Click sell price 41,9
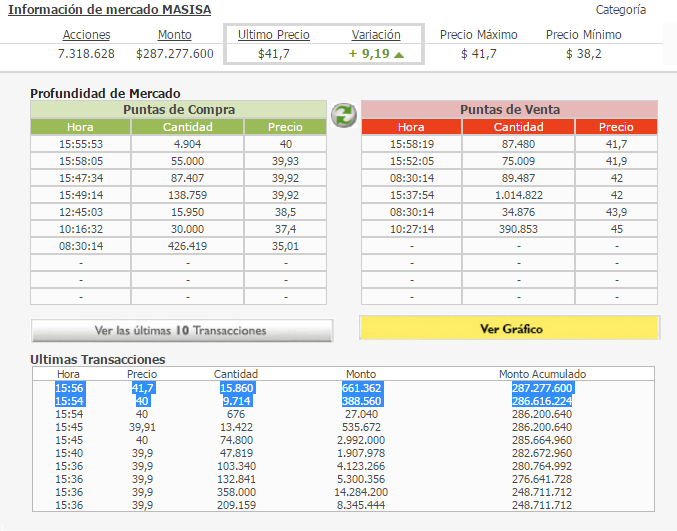The width and height of the screenshot is (677, 531). pyautogui.click(x=616, y=161)
